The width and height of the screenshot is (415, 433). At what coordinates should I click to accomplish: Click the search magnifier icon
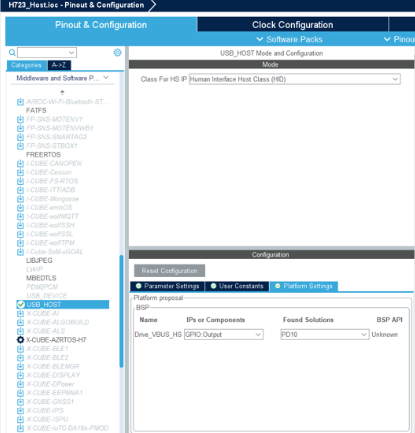point(12,52)
